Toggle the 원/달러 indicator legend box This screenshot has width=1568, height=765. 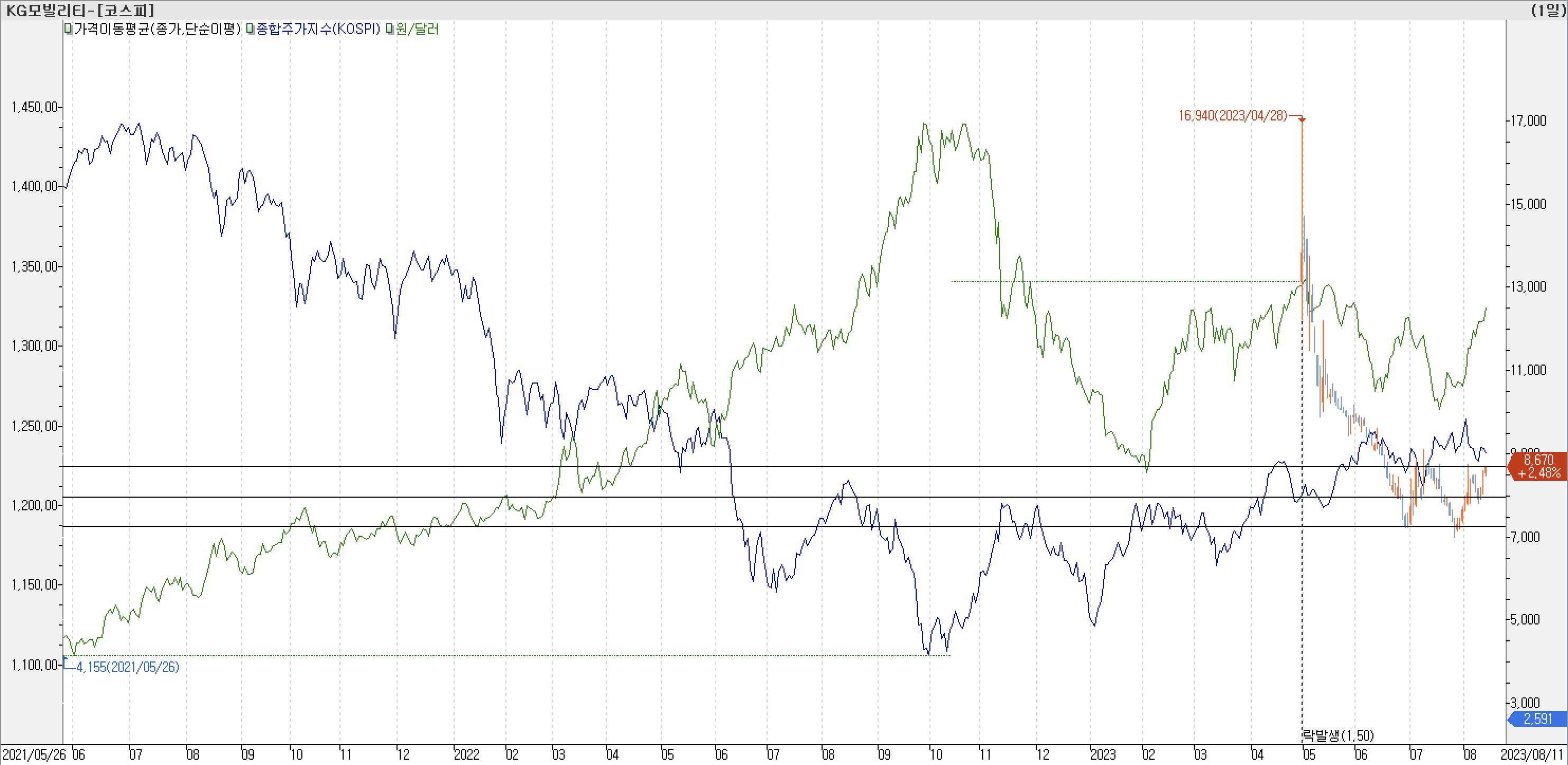pyautogui.click(x=390, y=29)
